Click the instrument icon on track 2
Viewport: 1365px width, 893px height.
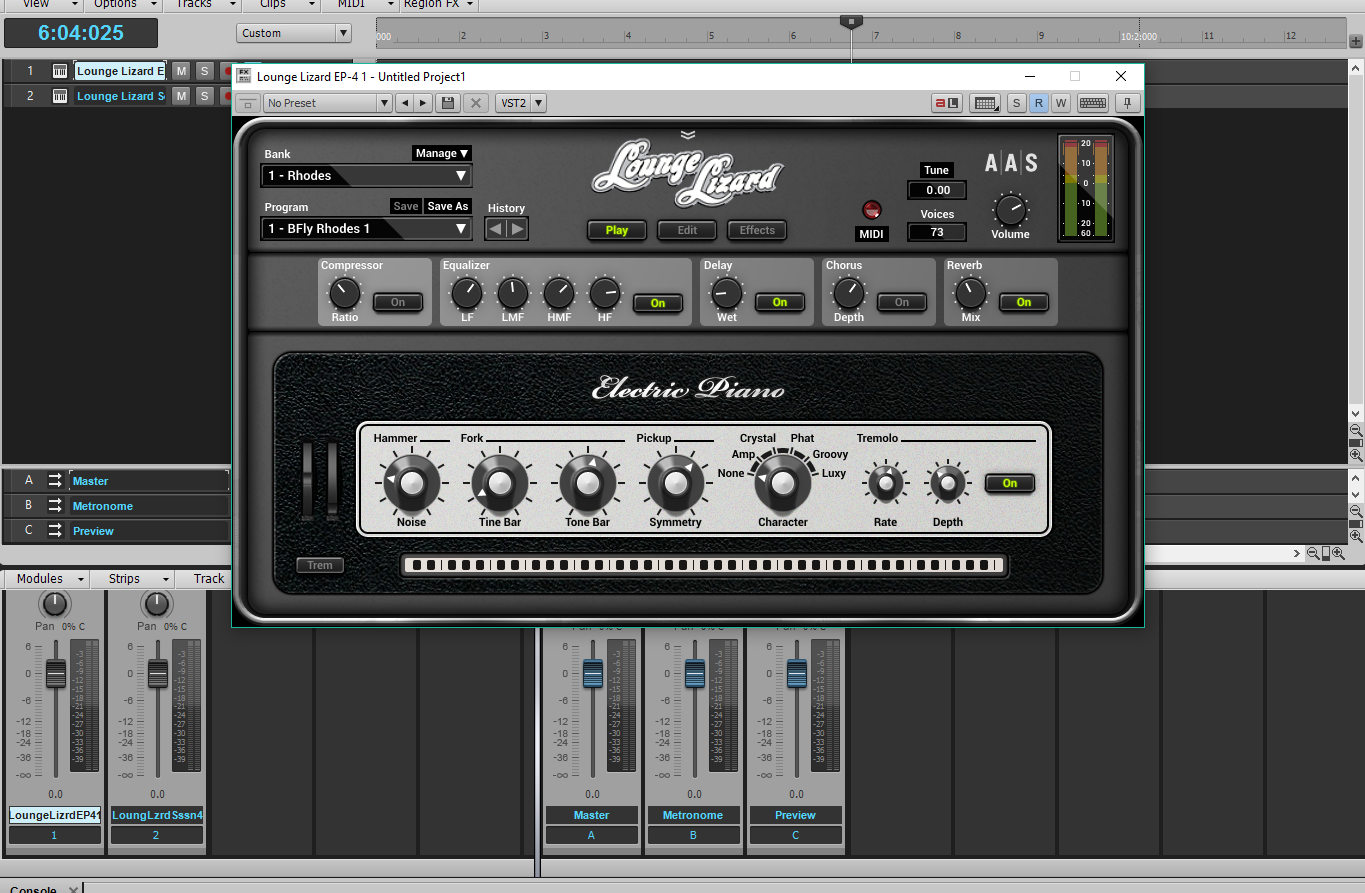tap(60, 96)
